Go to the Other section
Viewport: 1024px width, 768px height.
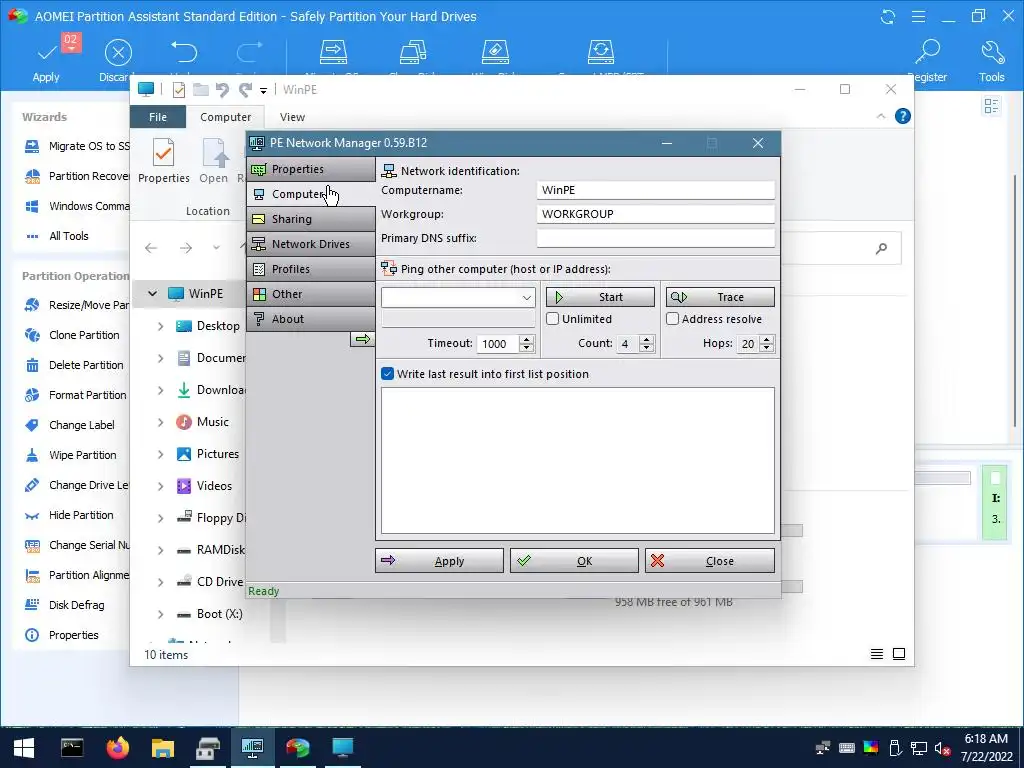[x=311, y=294]
